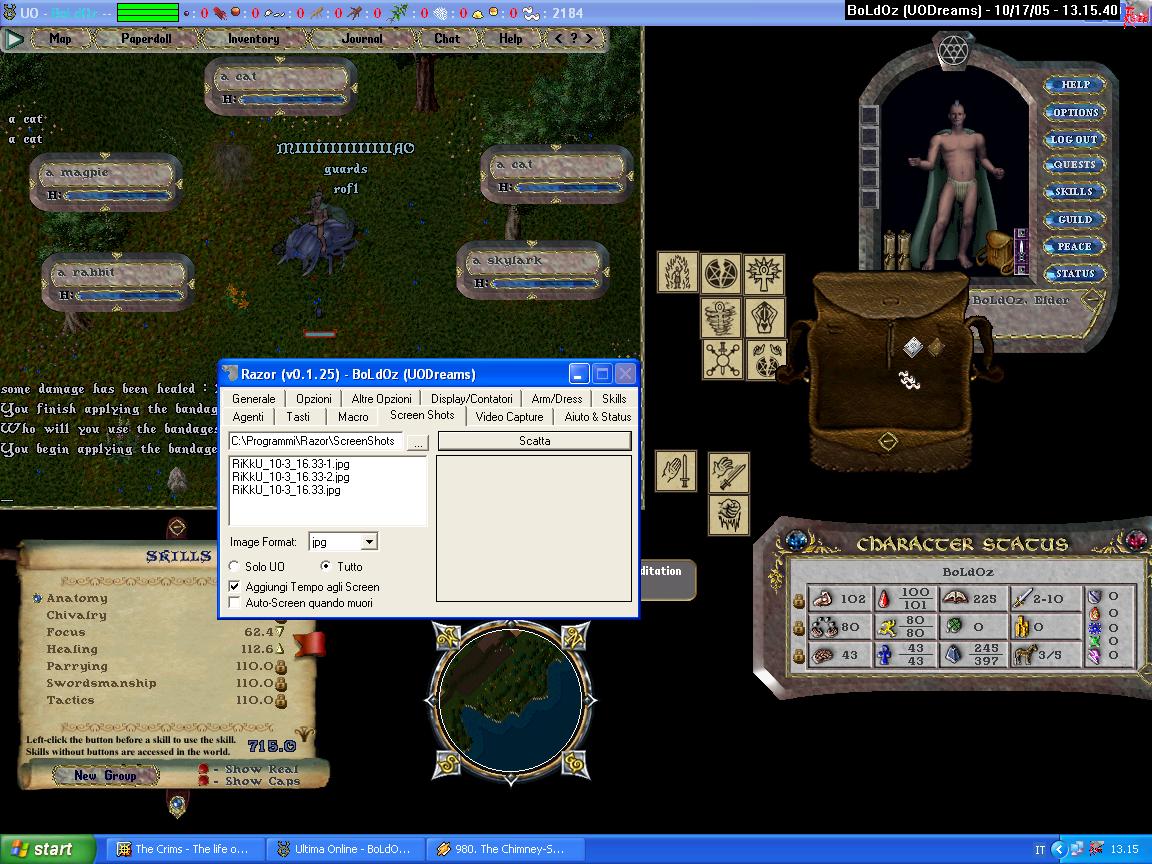This screenshot has height=864, width=1152.
Task: Click the health bar of a rabbit
Action: [130, 295]
